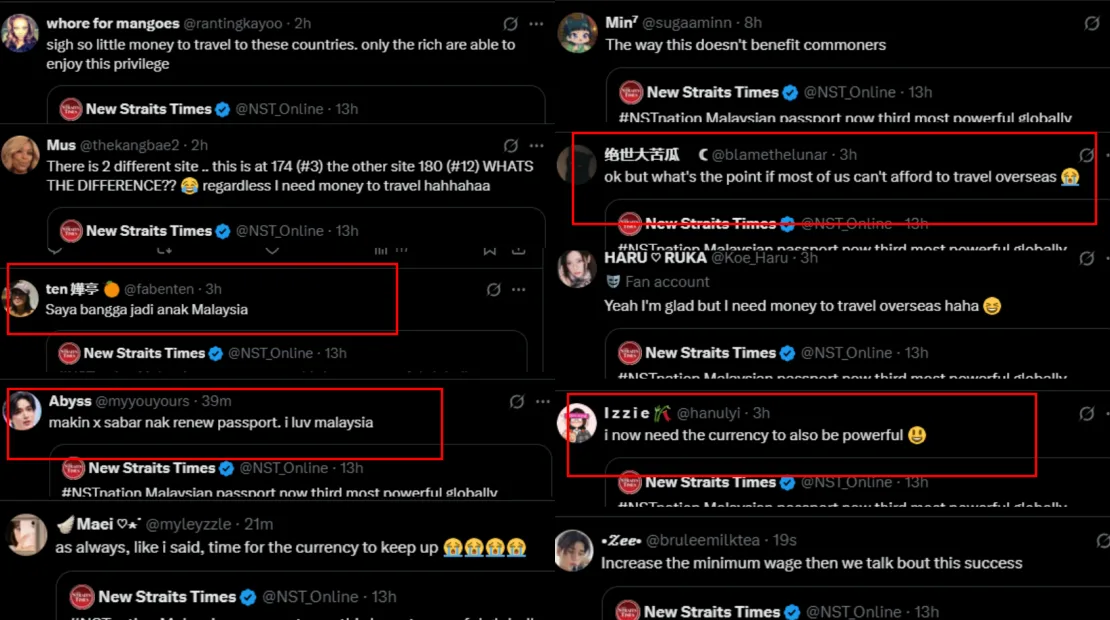Open the more options menu on Abyss's tweet
Image resolution: width=1110 pixels, height=620 pixels.
point(541,402)
